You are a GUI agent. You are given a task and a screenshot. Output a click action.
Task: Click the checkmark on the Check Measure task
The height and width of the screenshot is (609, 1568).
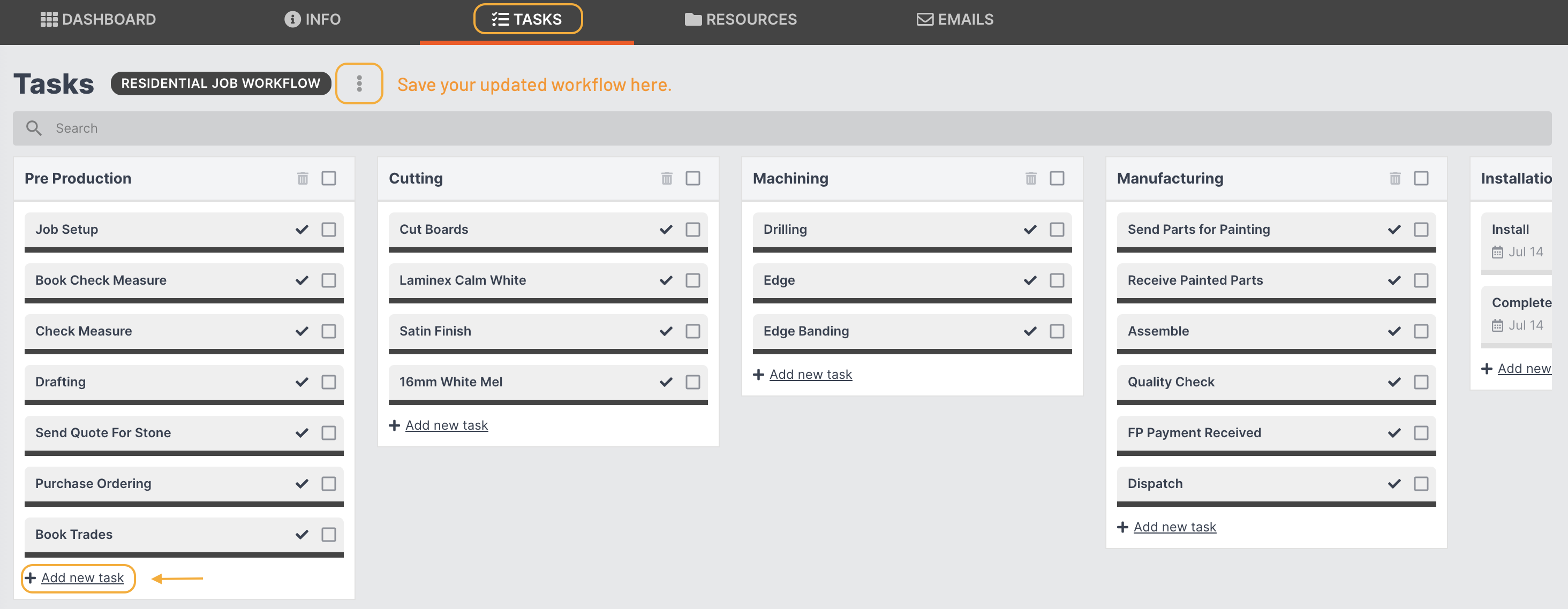coord(302,331)
